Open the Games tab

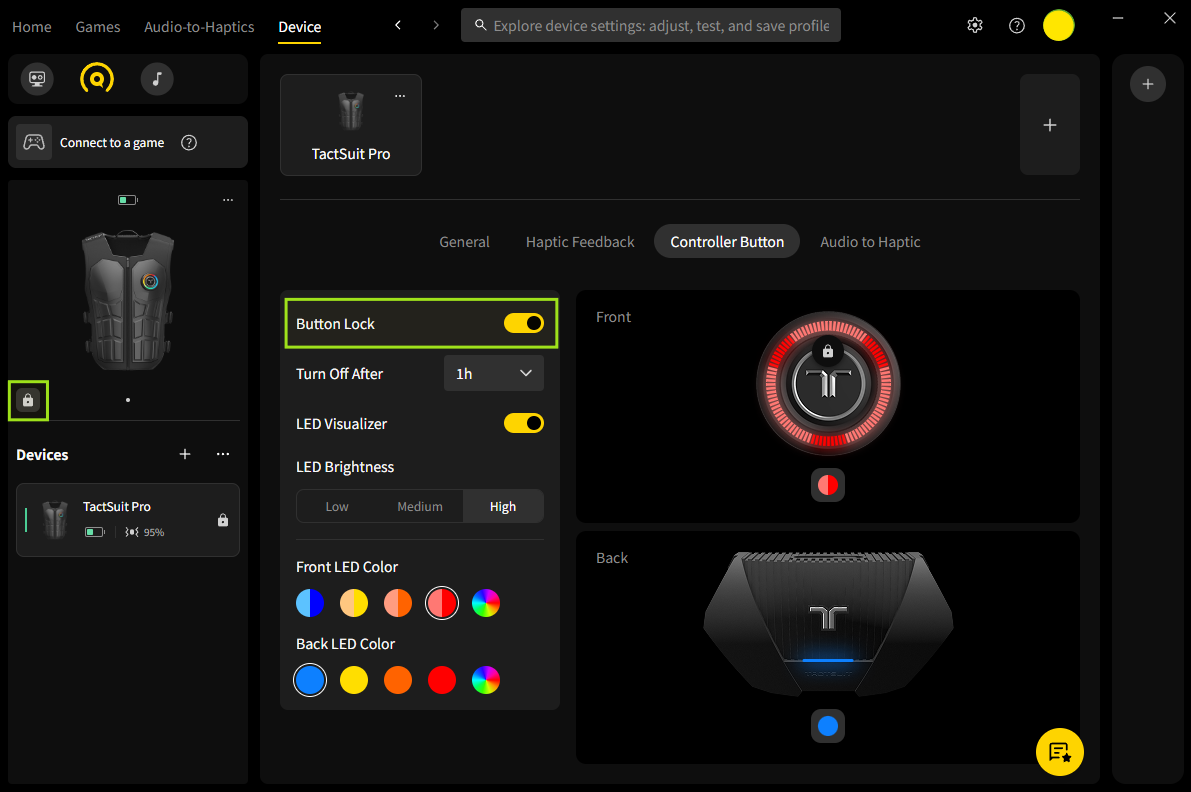(x=98, y=27)
